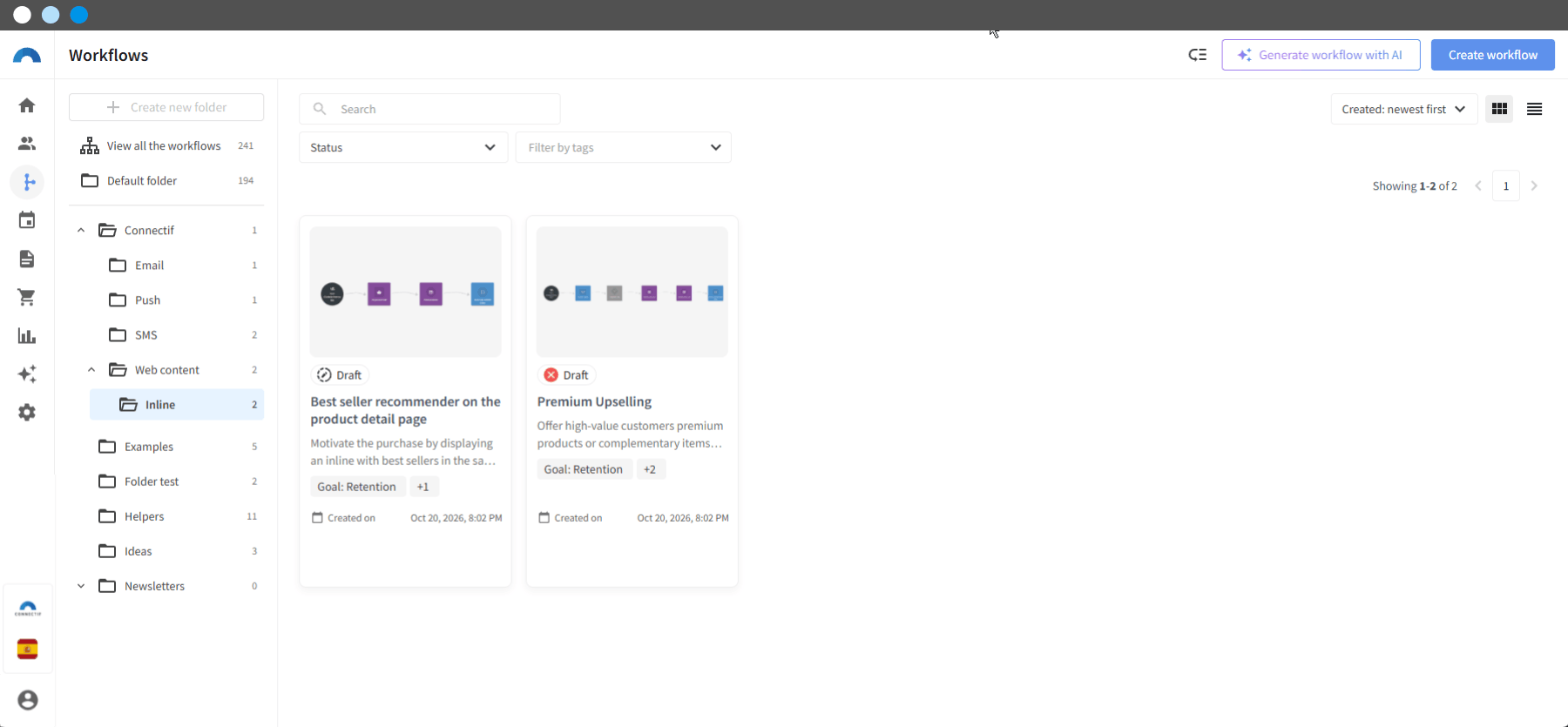Open the Contacts people icon in sidebar

[27, 144]
